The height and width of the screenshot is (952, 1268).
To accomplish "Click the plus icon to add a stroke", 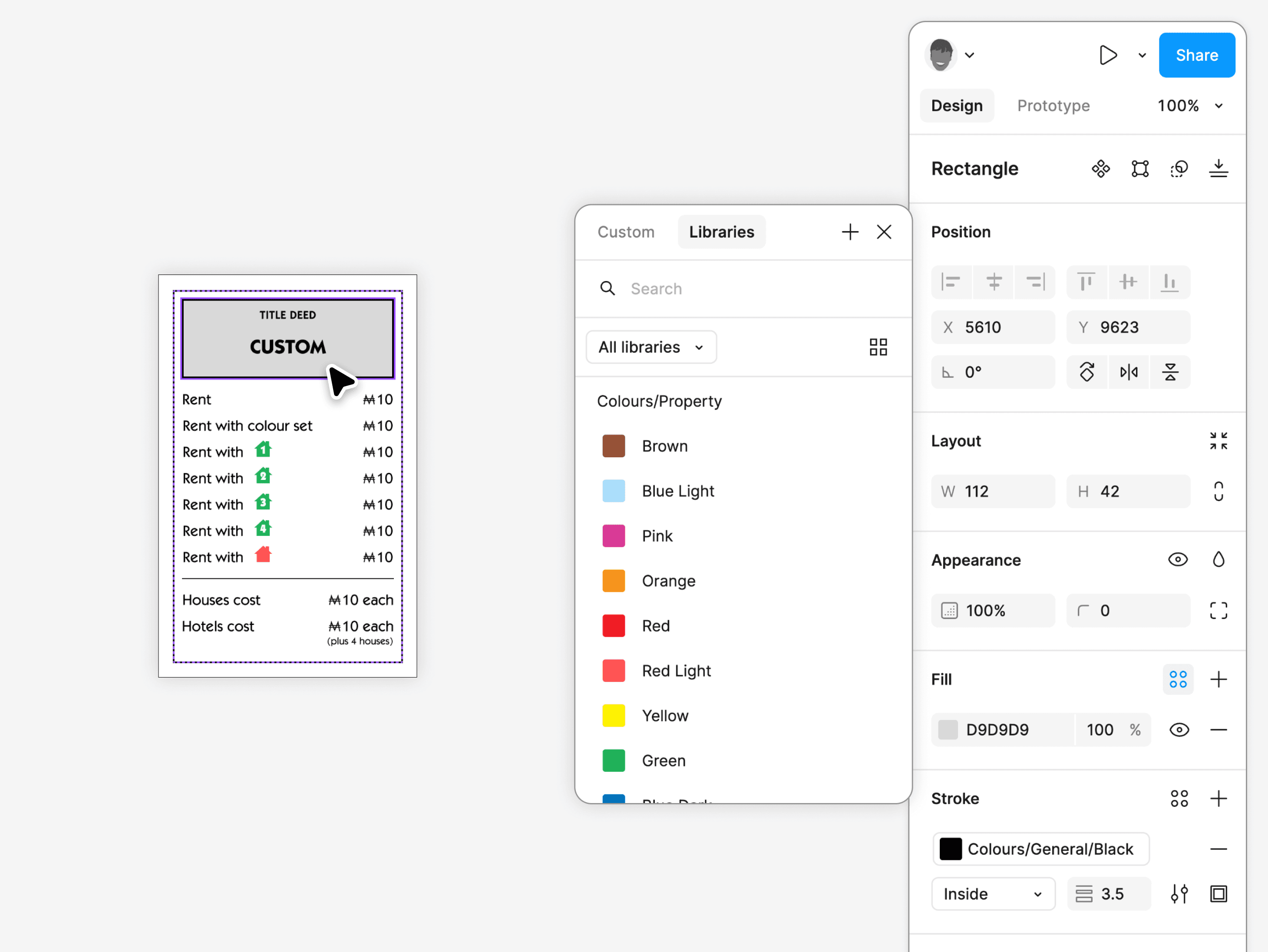I will (1218, 798).
